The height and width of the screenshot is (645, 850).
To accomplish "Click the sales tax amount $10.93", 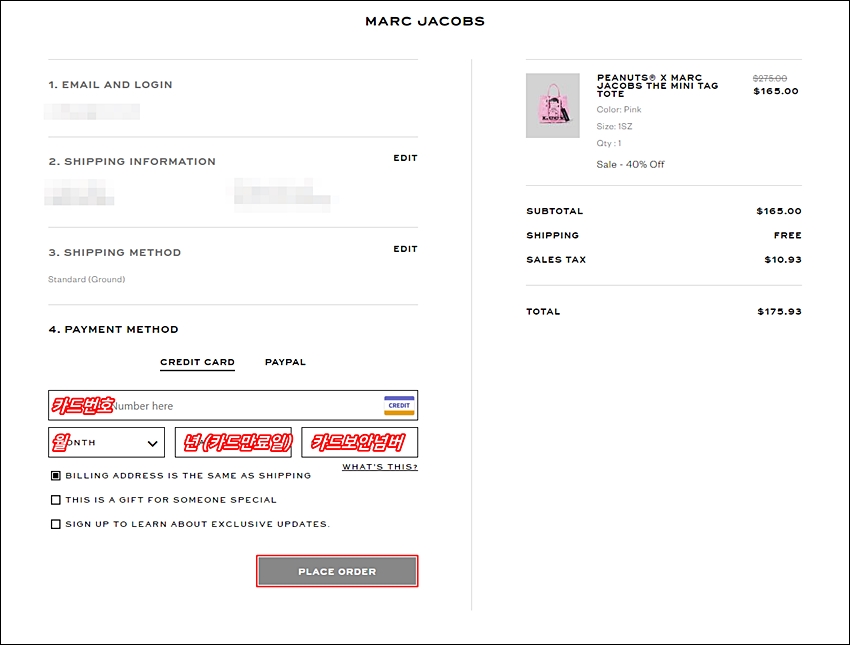I will coord(783,260).
